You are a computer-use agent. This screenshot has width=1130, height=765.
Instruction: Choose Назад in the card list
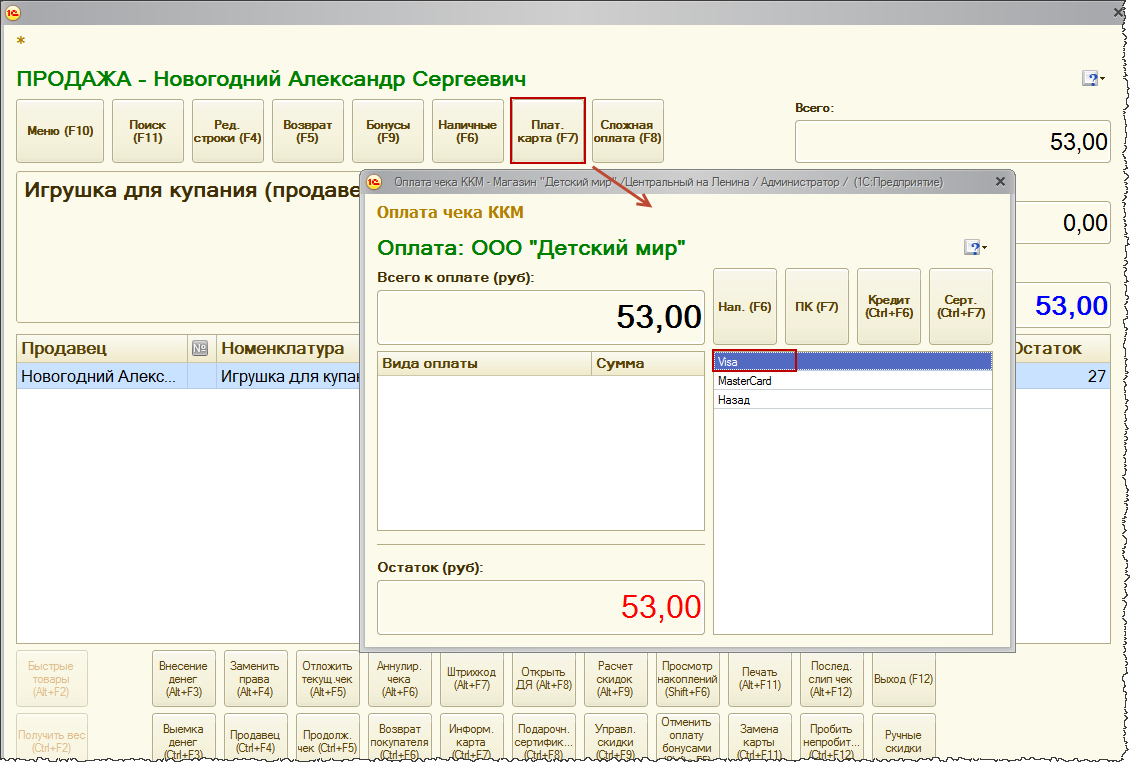click(853, 400)
